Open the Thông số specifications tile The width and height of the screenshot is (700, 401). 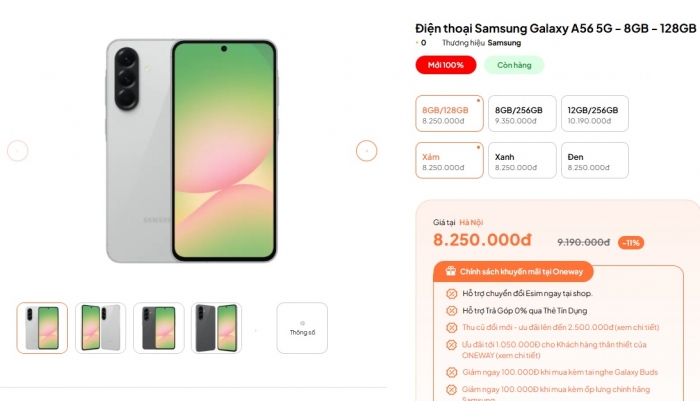(302, 328)
